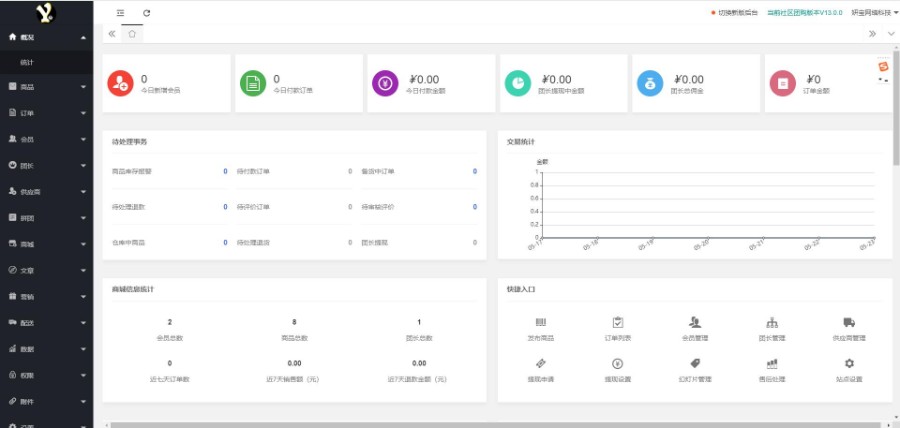Open 供应商管理 truck icon

849,322
